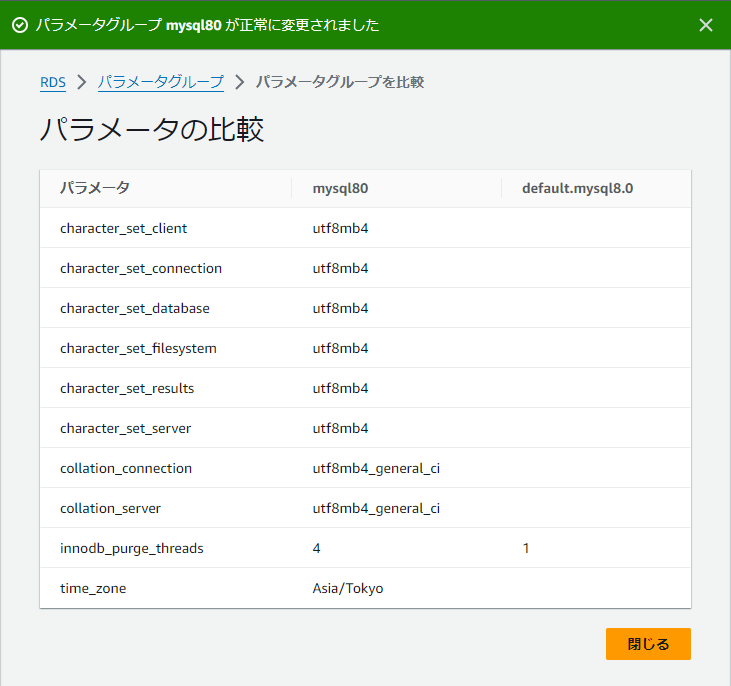
Task: Dismiss the green success notification banner
Action: tap(706, 25)
